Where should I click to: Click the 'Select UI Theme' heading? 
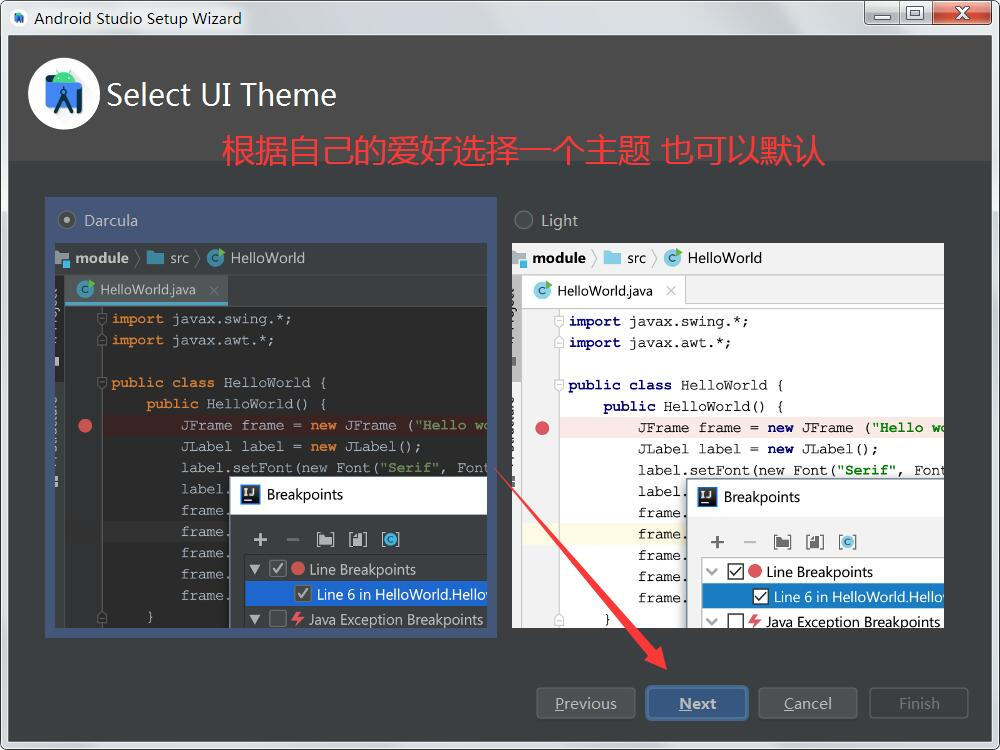(221, 95)
